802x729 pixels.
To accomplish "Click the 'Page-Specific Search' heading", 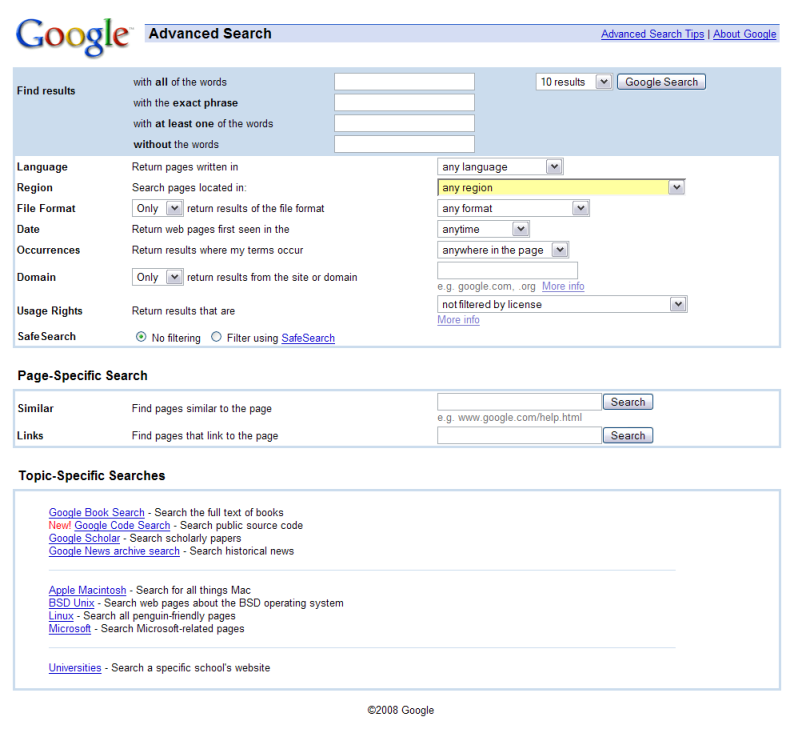I will (x=82, y=375).
